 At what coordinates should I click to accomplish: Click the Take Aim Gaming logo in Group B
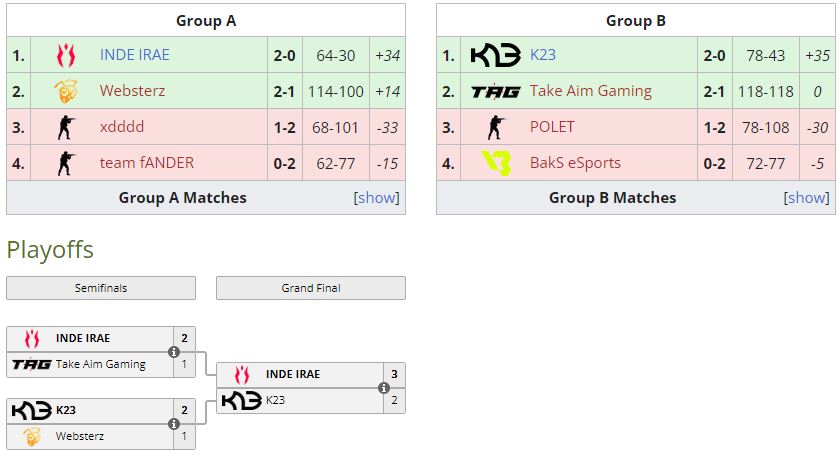point(495,92)
